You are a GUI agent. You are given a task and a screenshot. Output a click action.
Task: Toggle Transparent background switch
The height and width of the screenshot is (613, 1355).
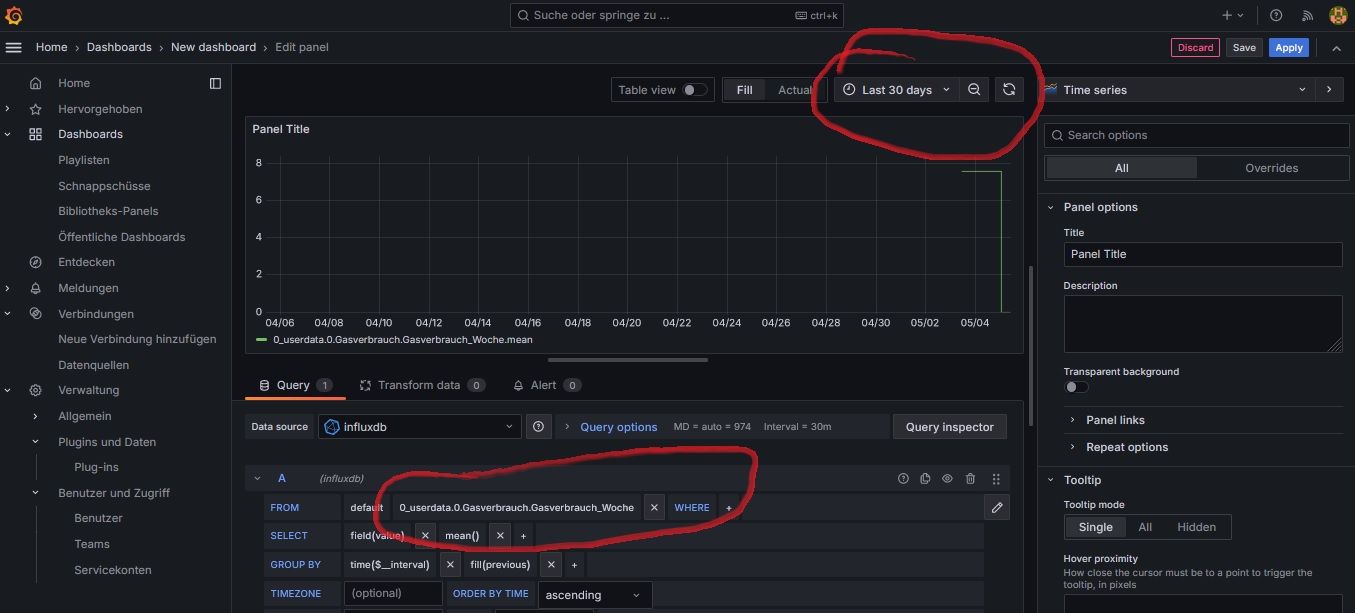point(1076,387)
